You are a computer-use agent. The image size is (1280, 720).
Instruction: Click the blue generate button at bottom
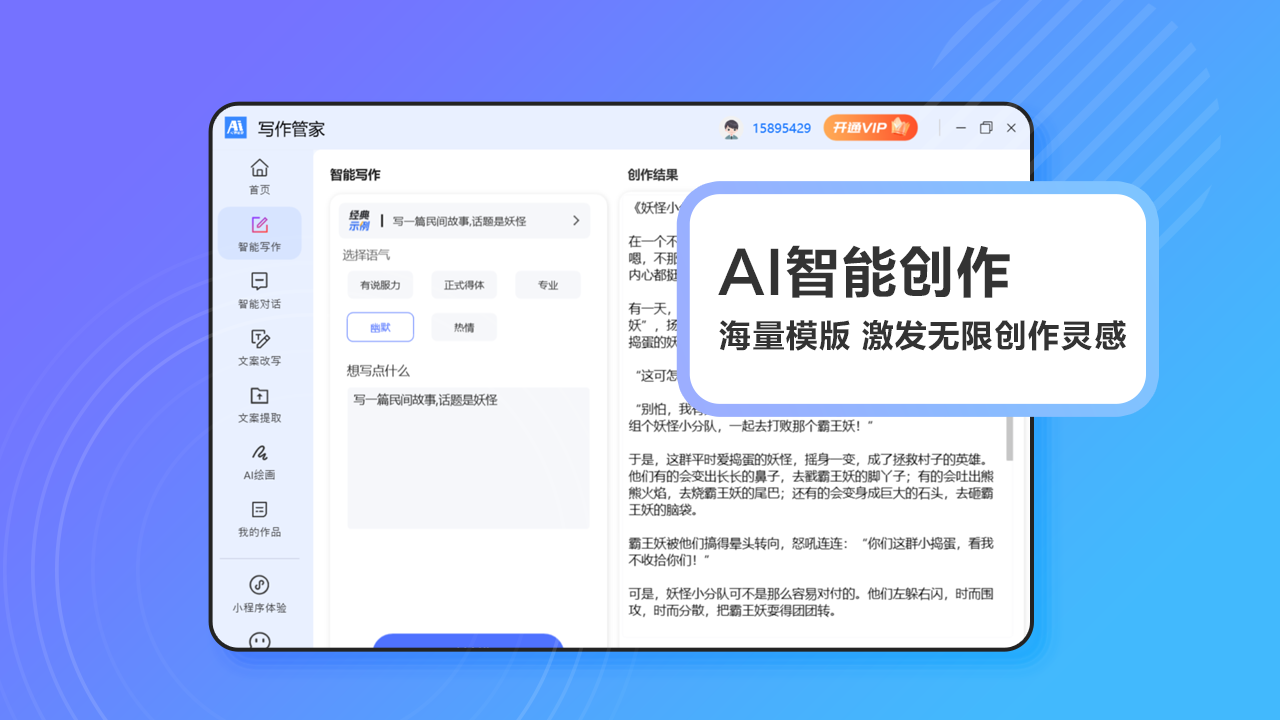468,641
